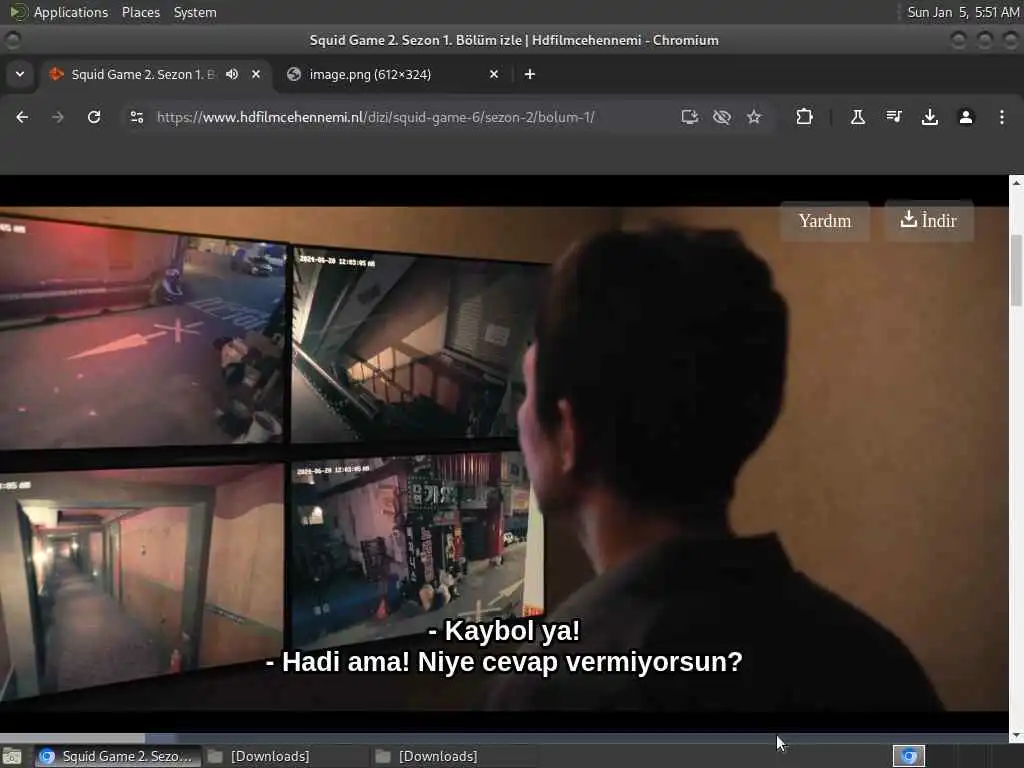This screenshot has height=768, width=1024.
Task: Switch to the image.png (612×324) tab
Action: [x=394, y=74]
